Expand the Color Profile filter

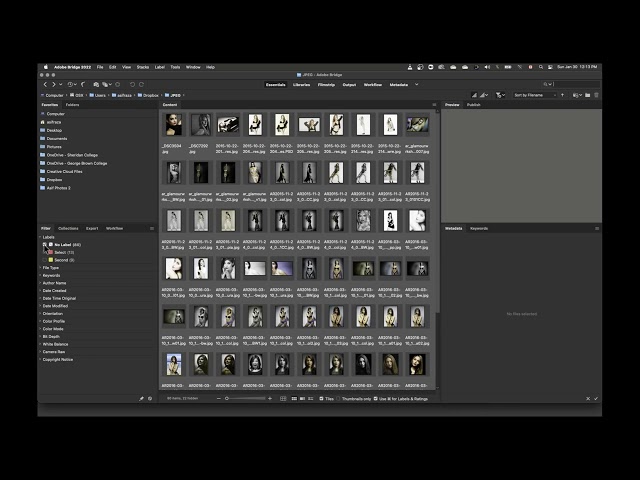point(40,321)
